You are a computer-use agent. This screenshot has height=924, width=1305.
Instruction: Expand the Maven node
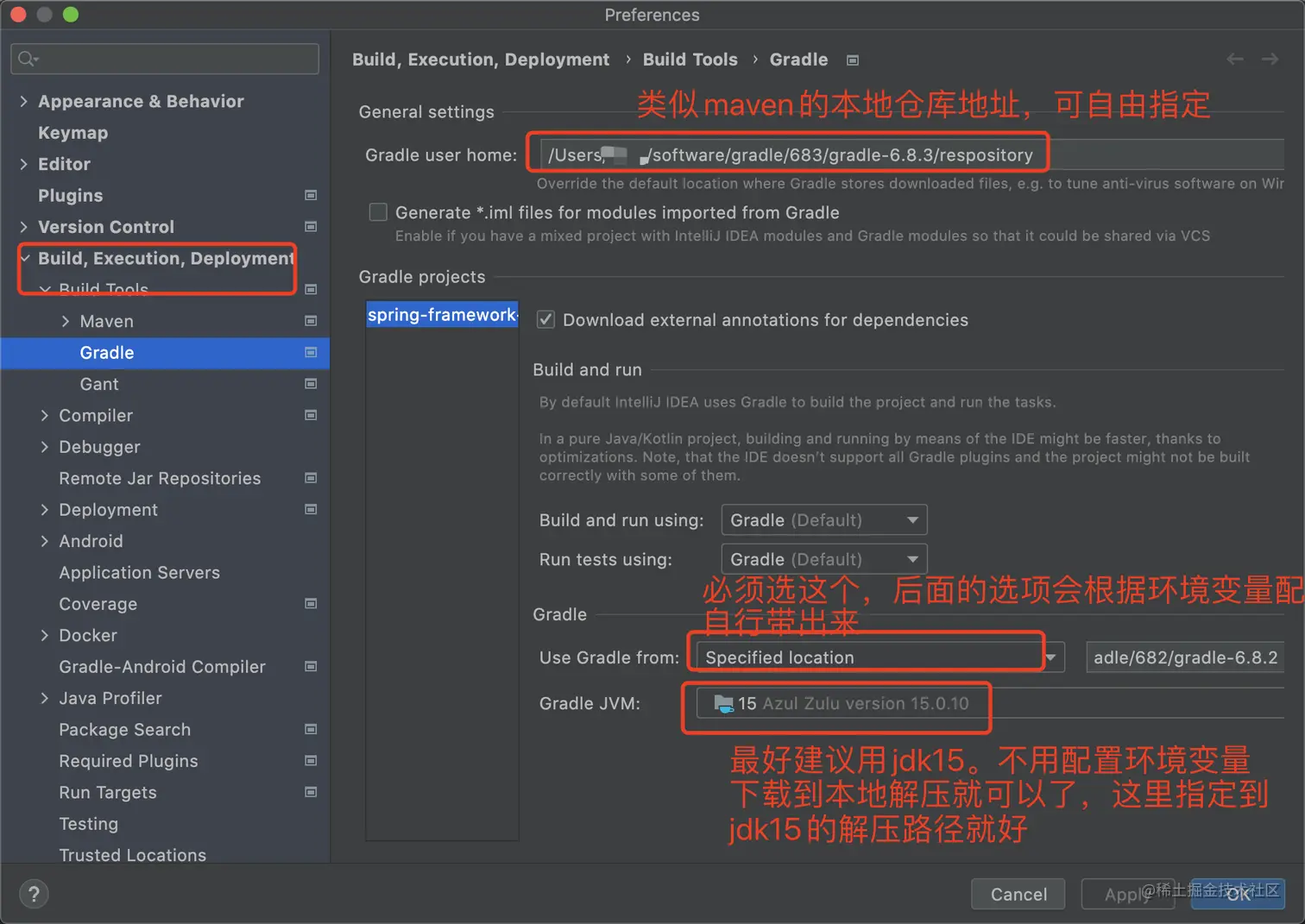66,321
